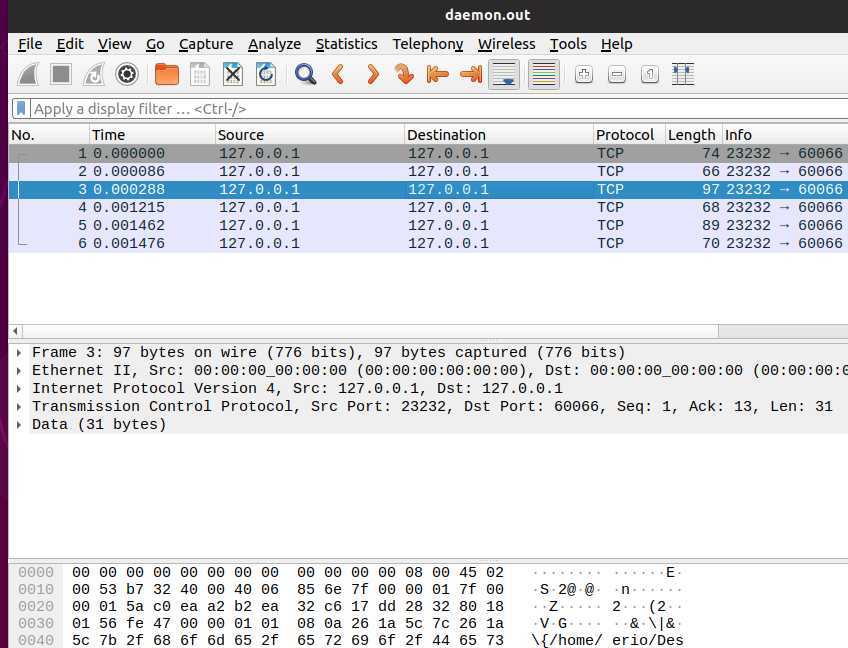Click the shark fin start capture icon
The image size is (848, 648).
(x=28, y=74)
